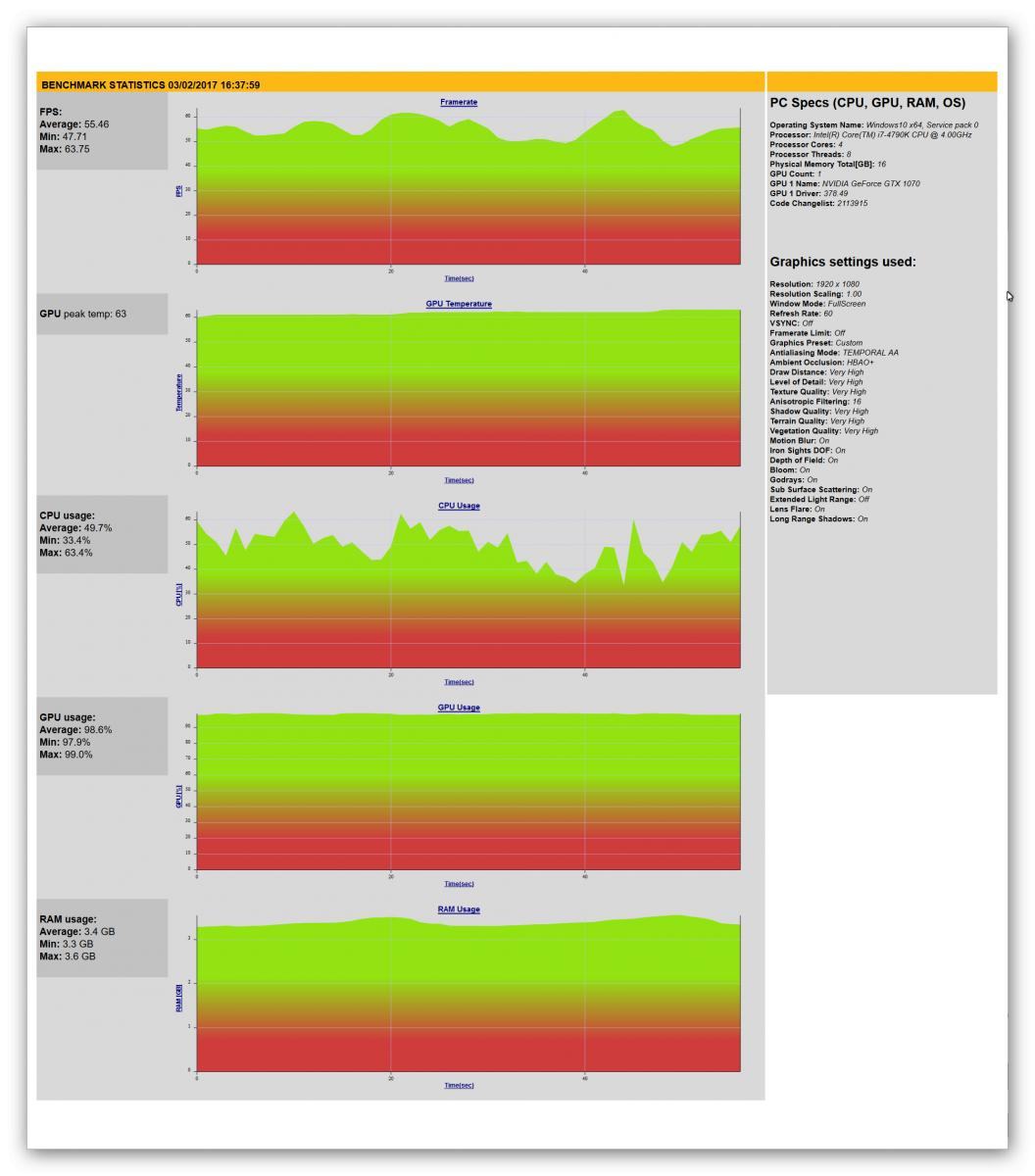
Task: Click Time(sec) label under the Framerate chart
Action: (x=459, y=278)
